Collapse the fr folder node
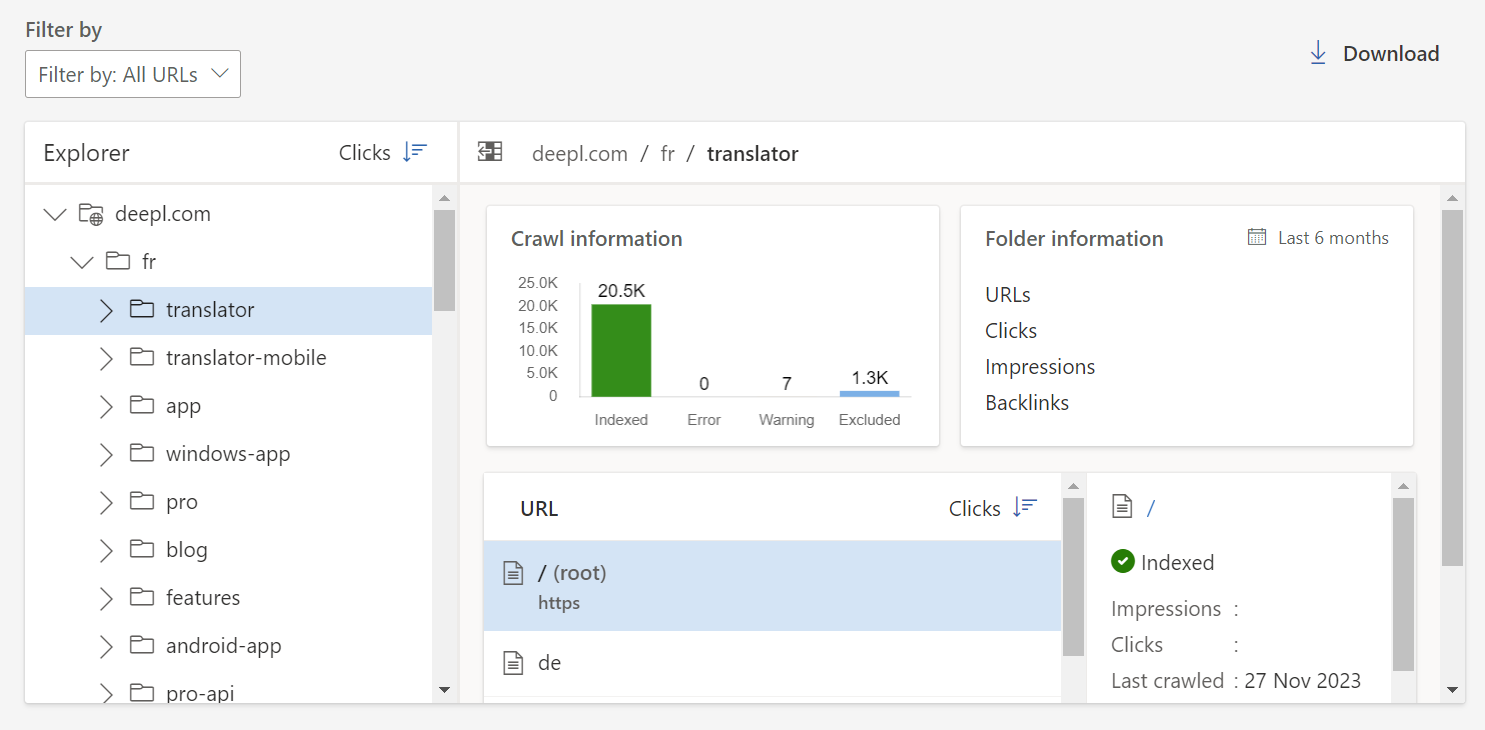This screenshot has height=730, width=1485. click(81, 262)
